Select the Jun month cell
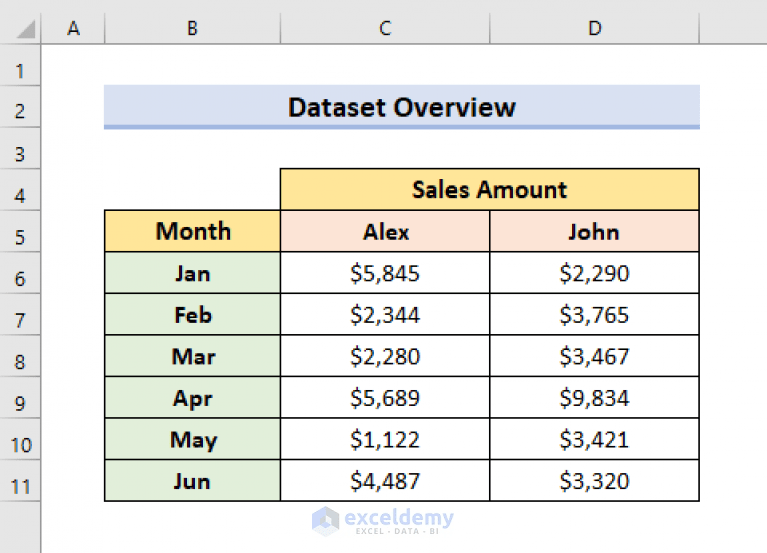 [193, 481]
